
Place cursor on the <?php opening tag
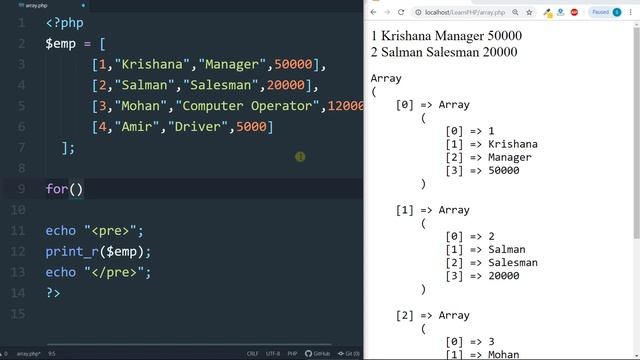64,23
